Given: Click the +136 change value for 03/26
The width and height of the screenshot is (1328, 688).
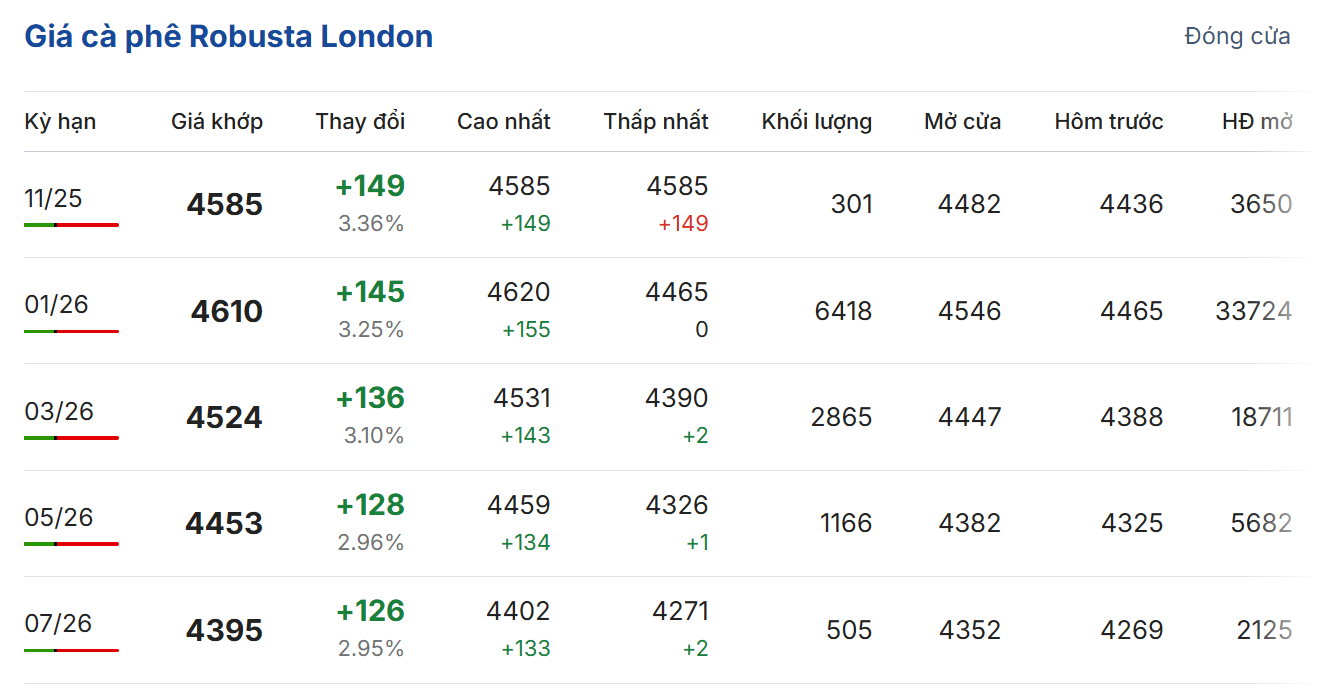Looking at the screenshot, I should click(370, 398).
